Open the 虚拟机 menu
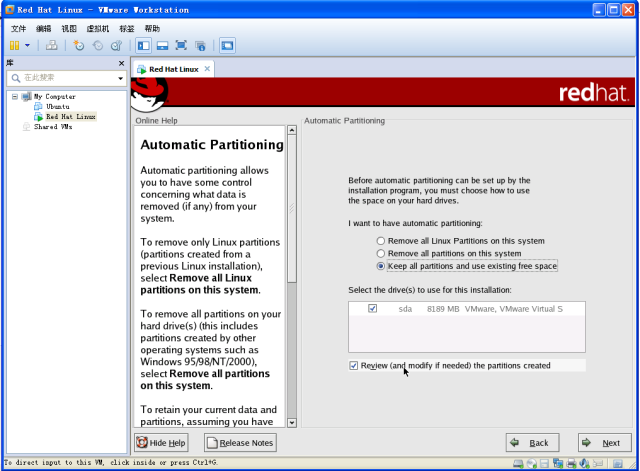640x471 pixels. pyautogui.click(x=98, y=29)
